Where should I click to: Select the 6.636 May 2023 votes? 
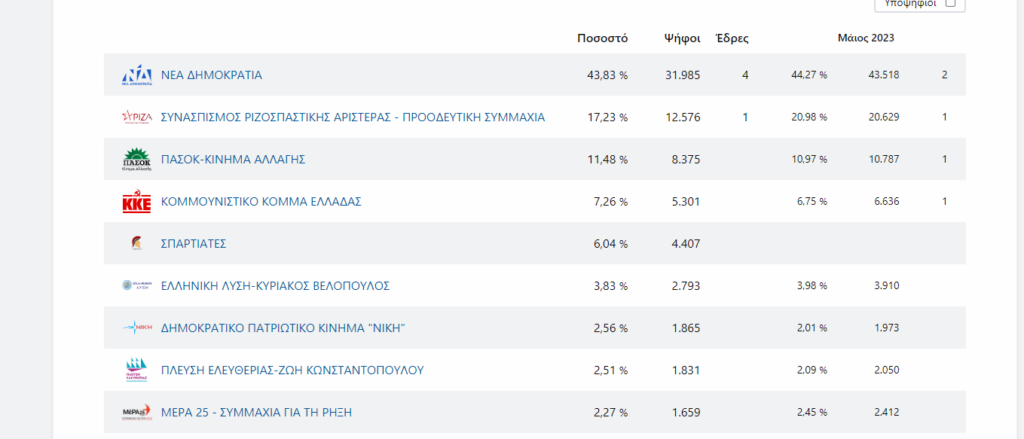click(x=886, y=202)
